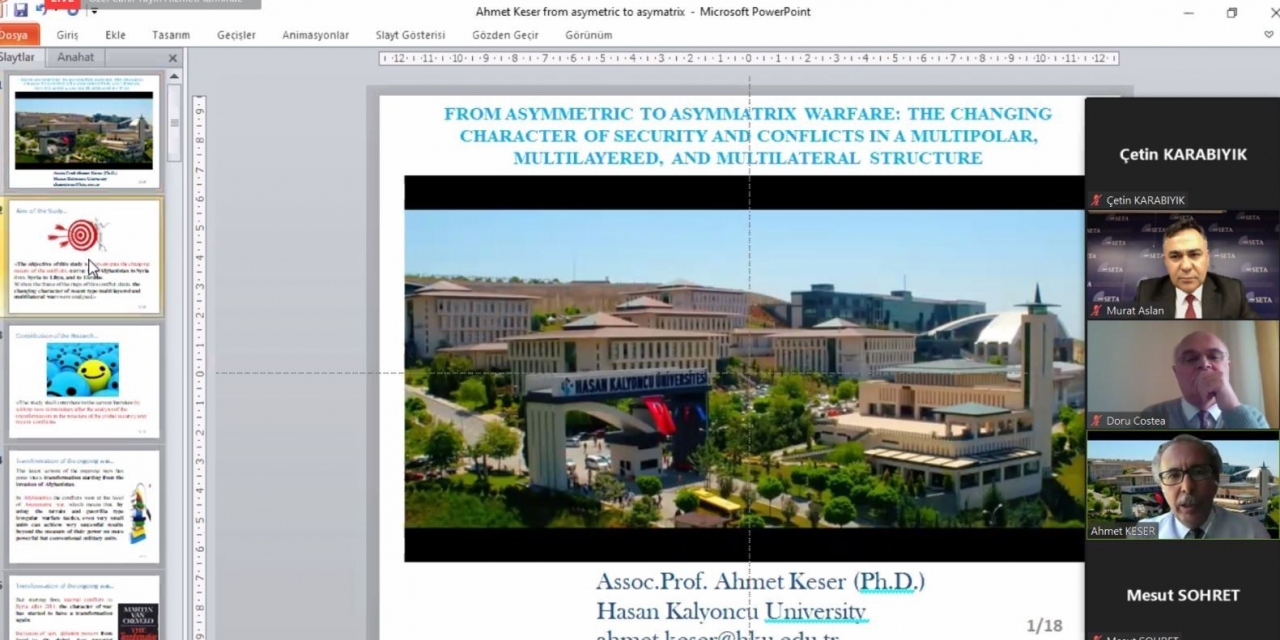Show the Slaytlar thumbnails pane tab
Viewport: 1280px width, 640px height.
pos(17,58)
